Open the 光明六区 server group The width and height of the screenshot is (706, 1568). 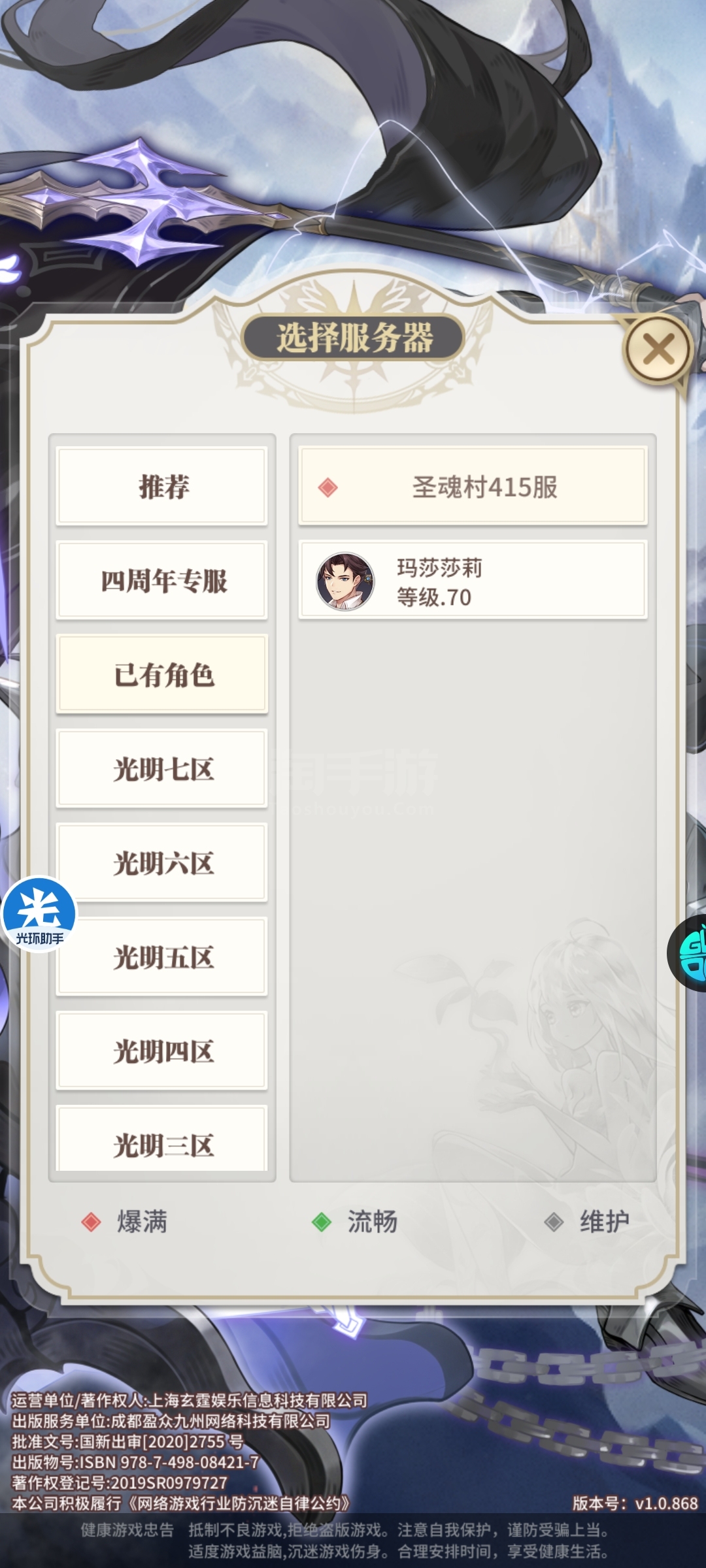coord(162,863)
